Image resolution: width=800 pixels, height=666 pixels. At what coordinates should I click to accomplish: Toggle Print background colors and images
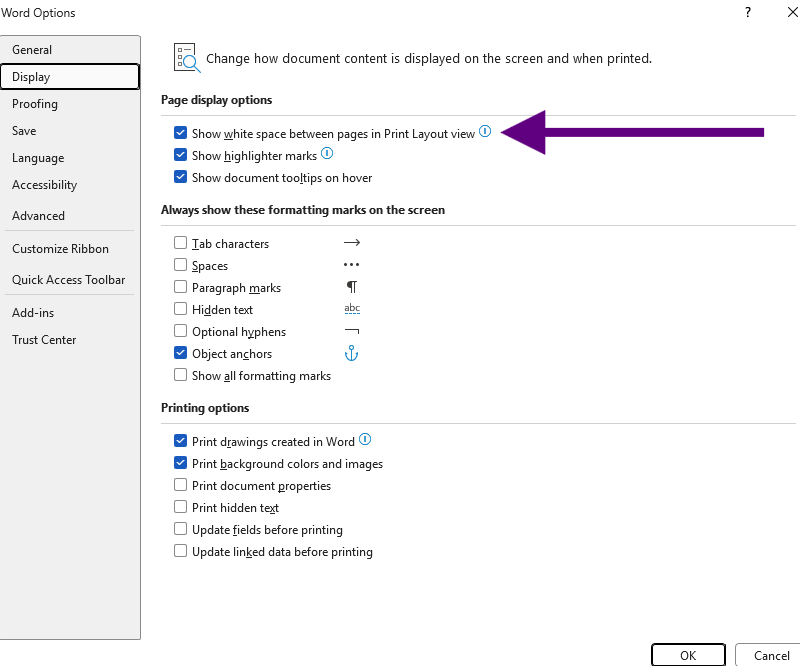(180, 462)
